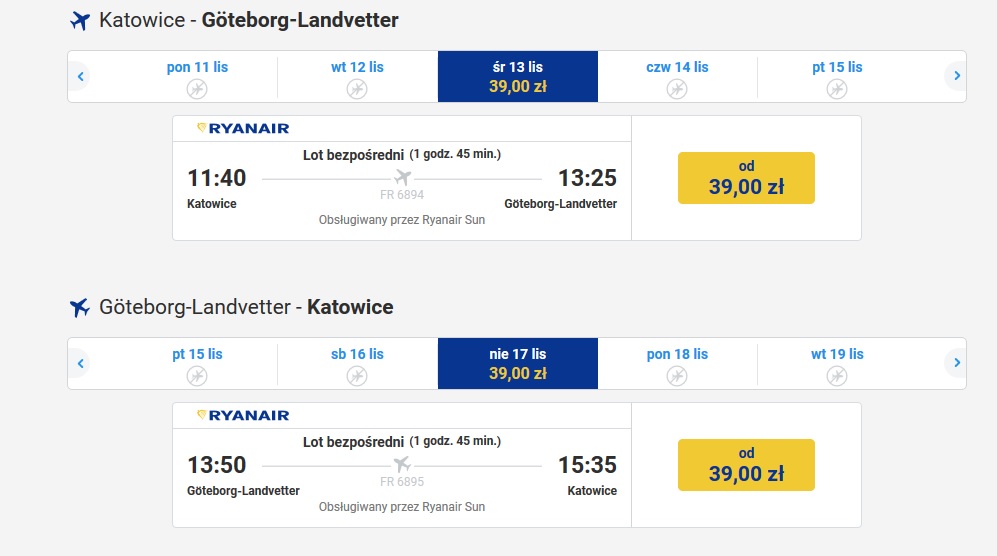Show earlier outbound dates with left chevron
The height and width of the screenshot is (556, 997).
(81, 76)
